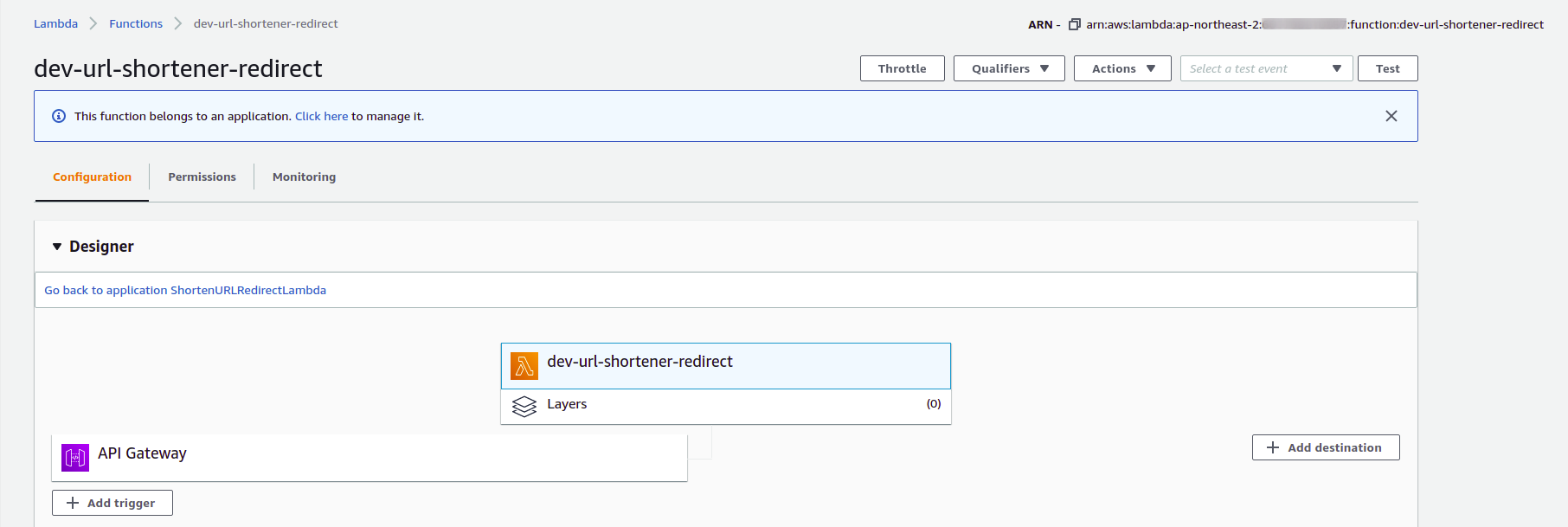Click the plus icon on Add destination
This screenshot has height=527, width=1568.
(1273, 447)
